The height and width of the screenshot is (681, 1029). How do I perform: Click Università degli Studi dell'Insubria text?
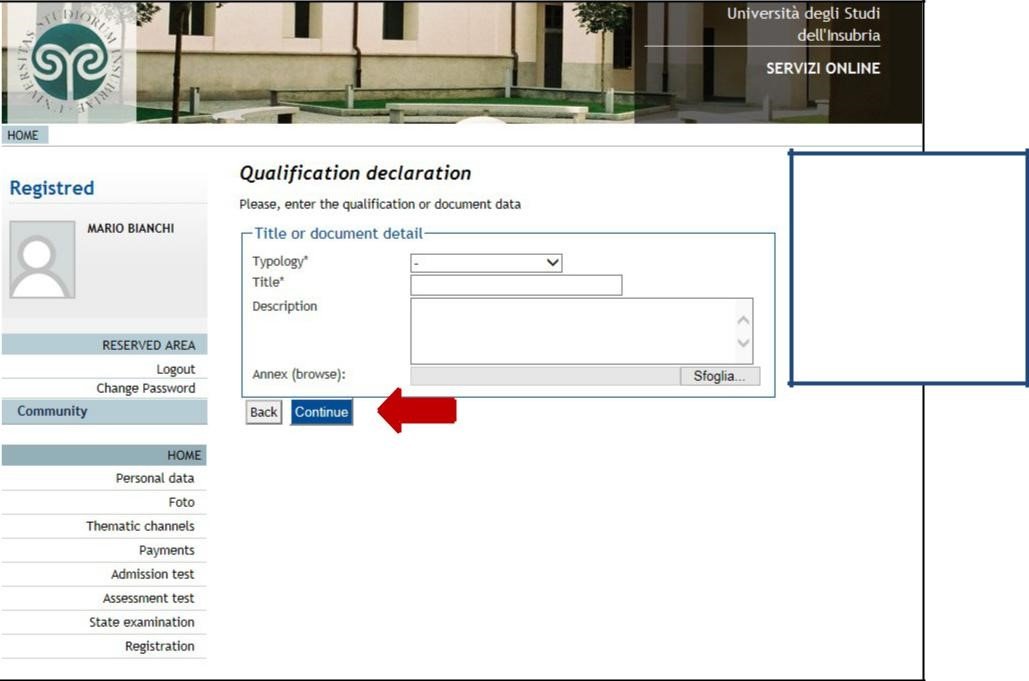pos(803,24)
